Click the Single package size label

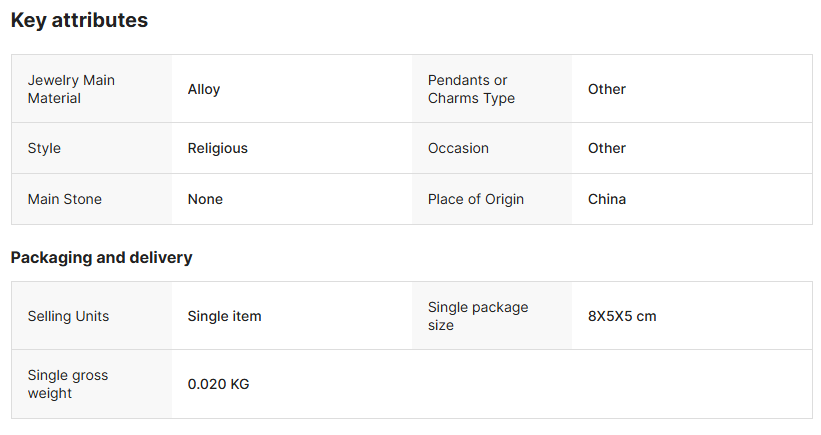[x=477, y=316]
